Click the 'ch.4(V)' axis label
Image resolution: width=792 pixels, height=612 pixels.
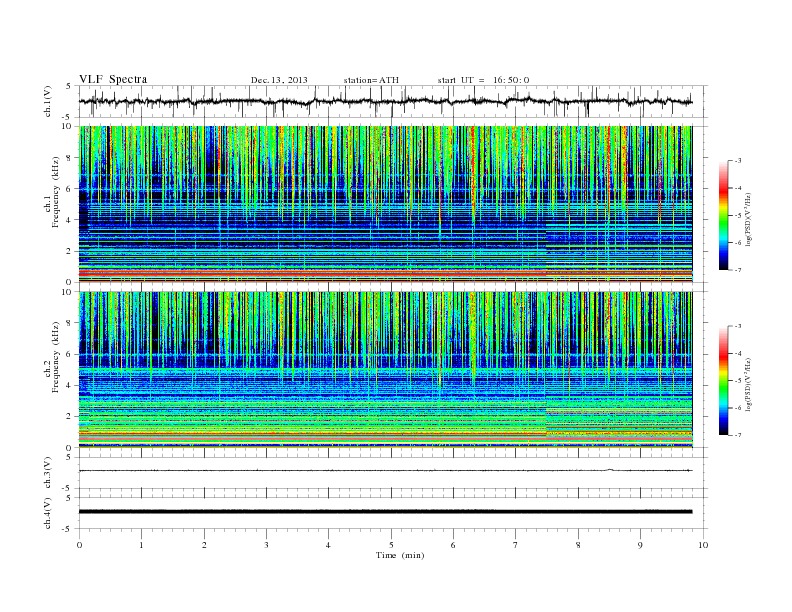[47, 513]
